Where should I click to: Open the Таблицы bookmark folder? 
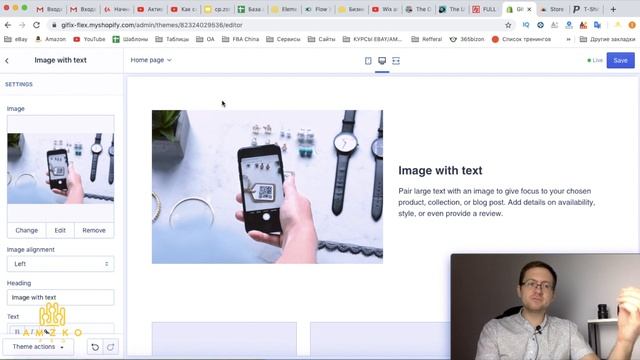coord(172,39)
